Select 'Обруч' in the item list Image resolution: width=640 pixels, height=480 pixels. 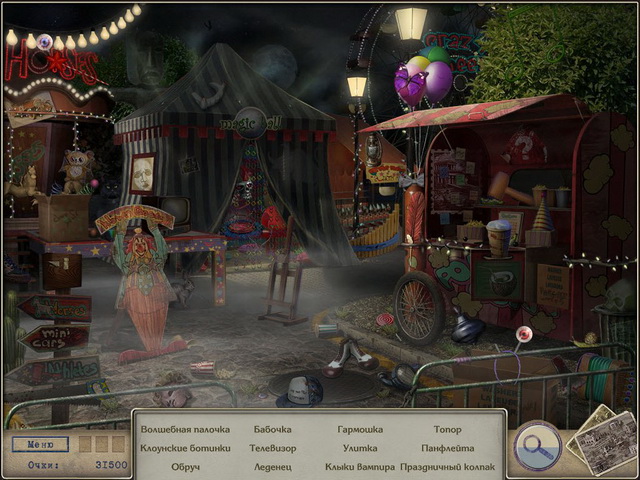coord(185,467)
